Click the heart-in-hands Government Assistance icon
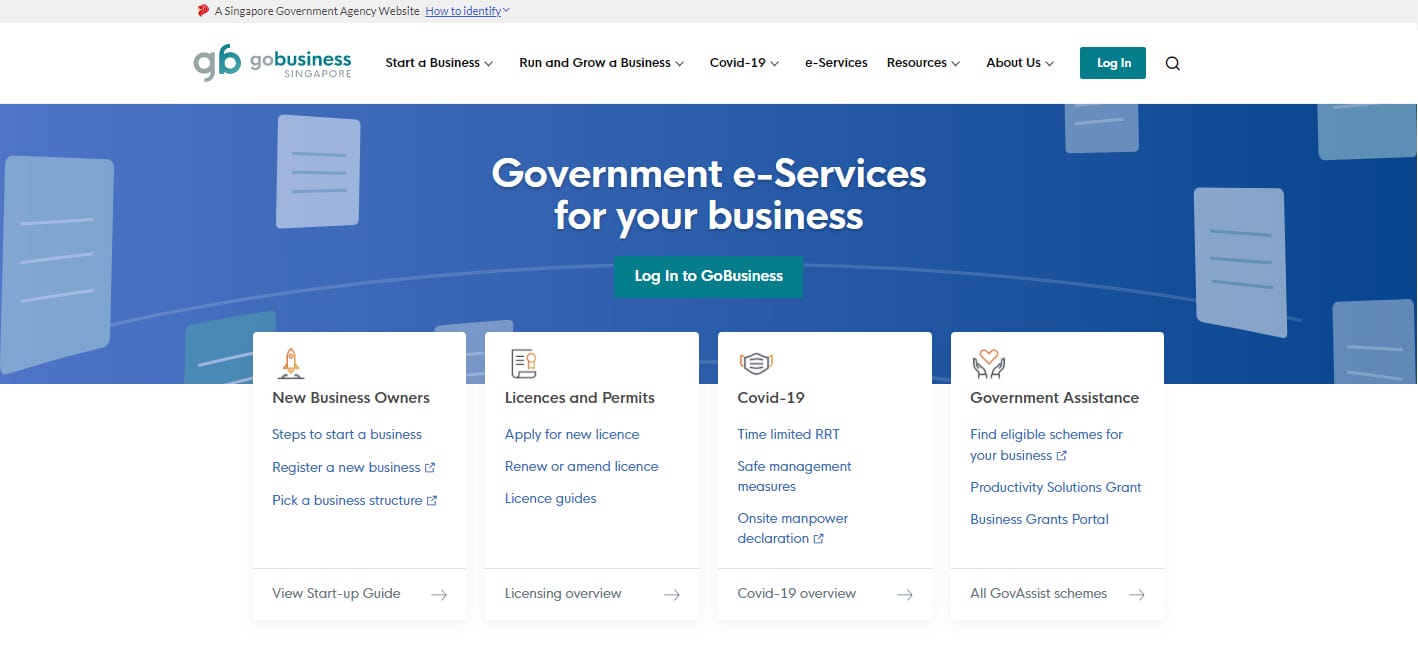 989,364
